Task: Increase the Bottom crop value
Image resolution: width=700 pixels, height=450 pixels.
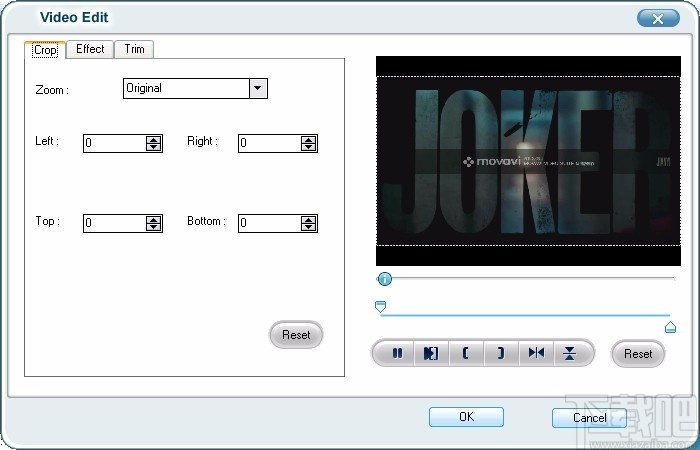Action: click(x=308, y=220)
